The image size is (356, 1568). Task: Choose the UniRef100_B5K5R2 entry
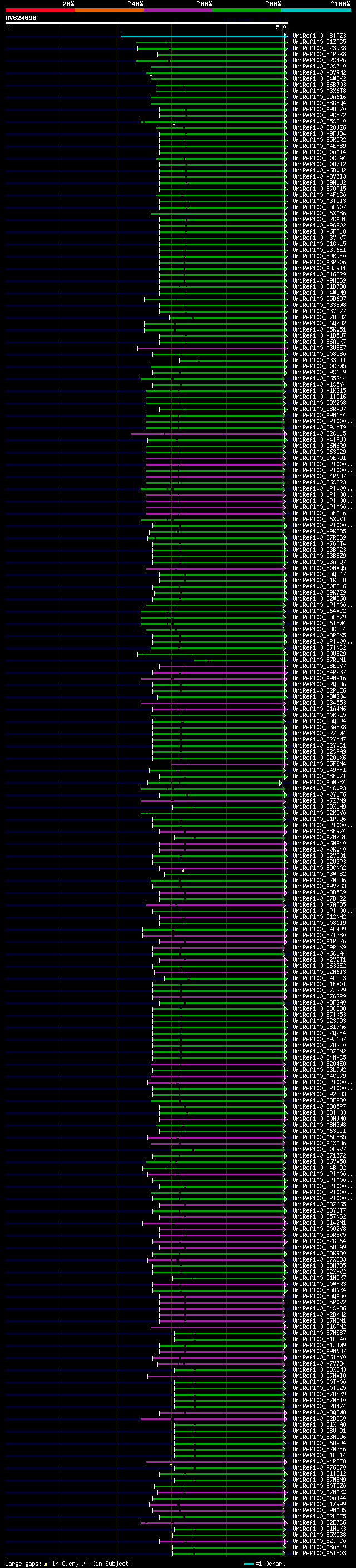click(x=319, y=140)
